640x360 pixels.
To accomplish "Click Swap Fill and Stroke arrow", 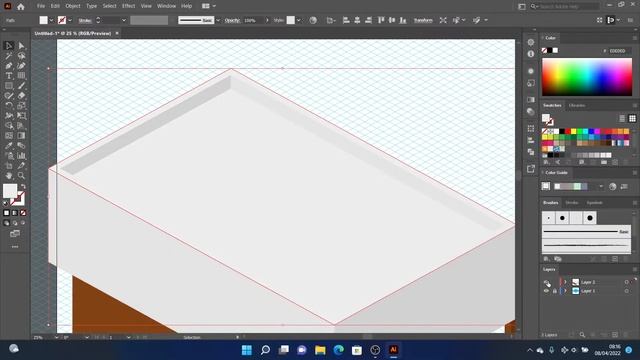I will tap(23, 186).
